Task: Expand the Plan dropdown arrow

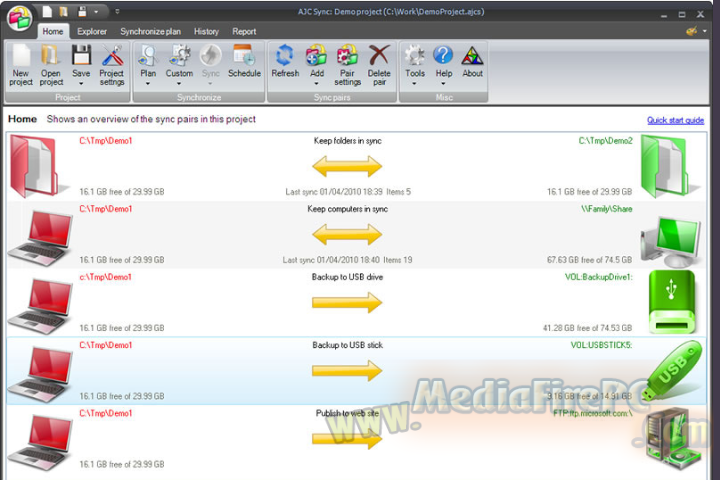Action: pos(148,84)
